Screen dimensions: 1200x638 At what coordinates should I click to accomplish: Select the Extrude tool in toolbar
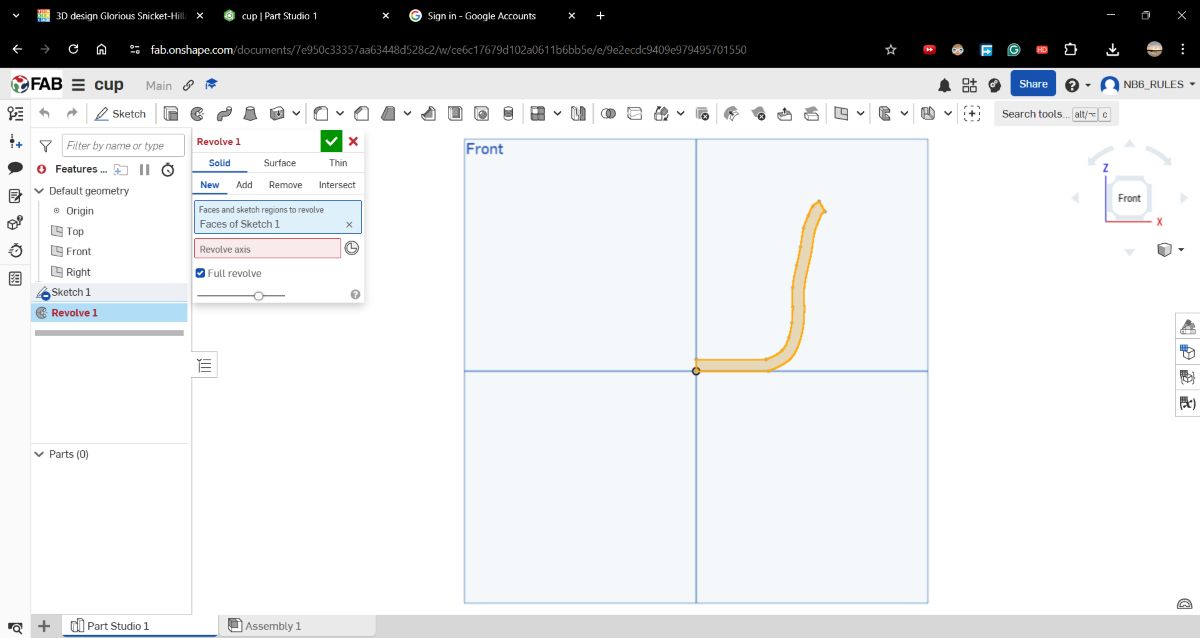click(171, 113)
